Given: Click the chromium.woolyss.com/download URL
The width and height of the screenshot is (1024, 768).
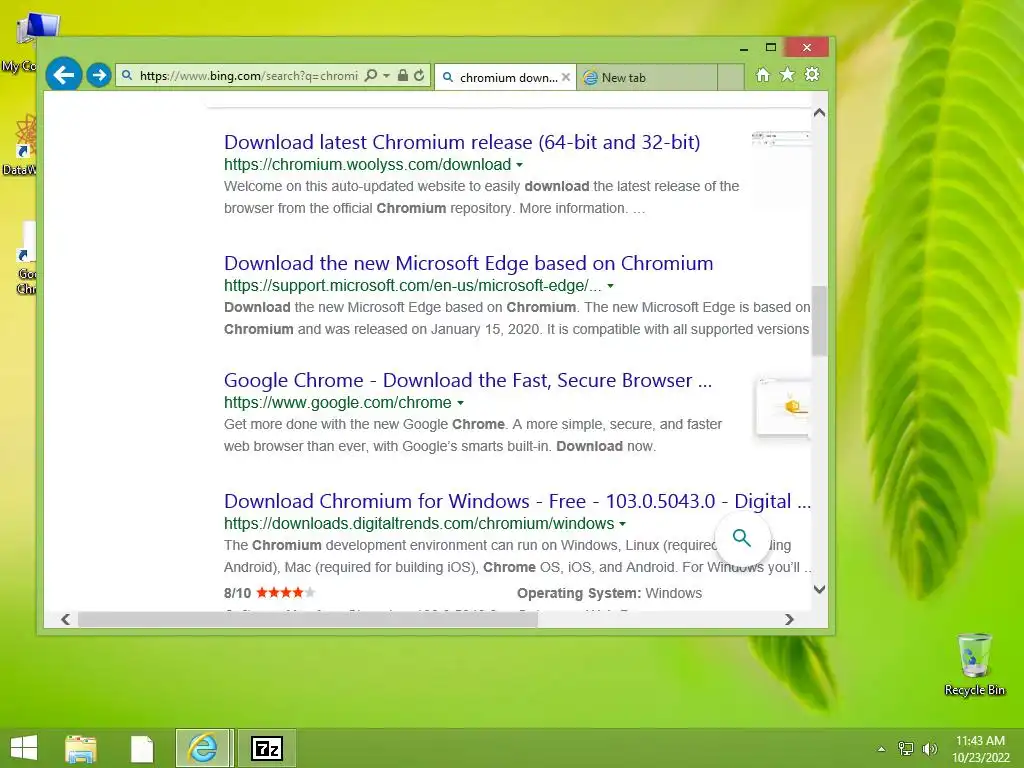Looking at the screenshot, I should tap(368, 165).
